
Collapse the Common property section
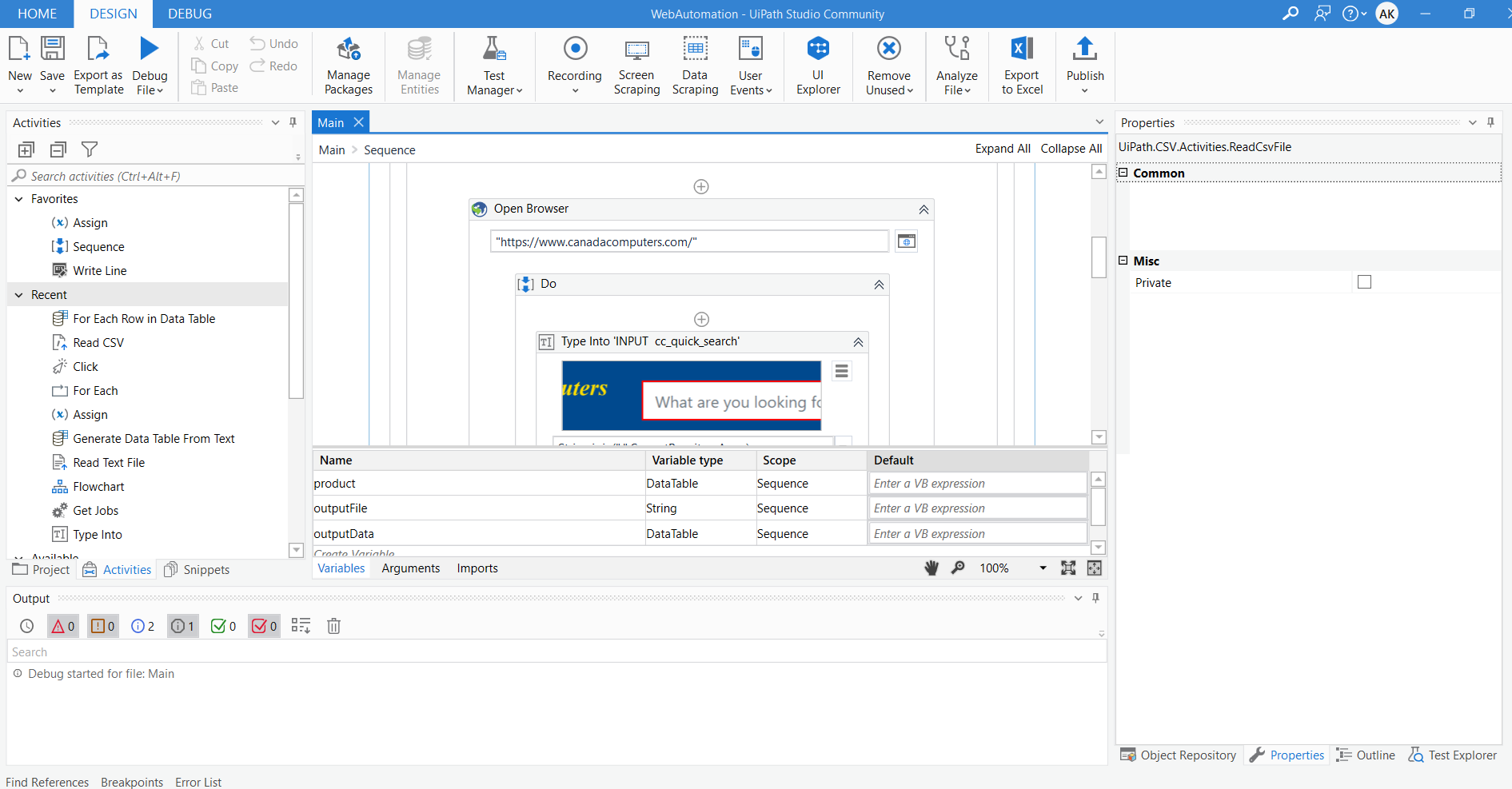[1123, 173]
